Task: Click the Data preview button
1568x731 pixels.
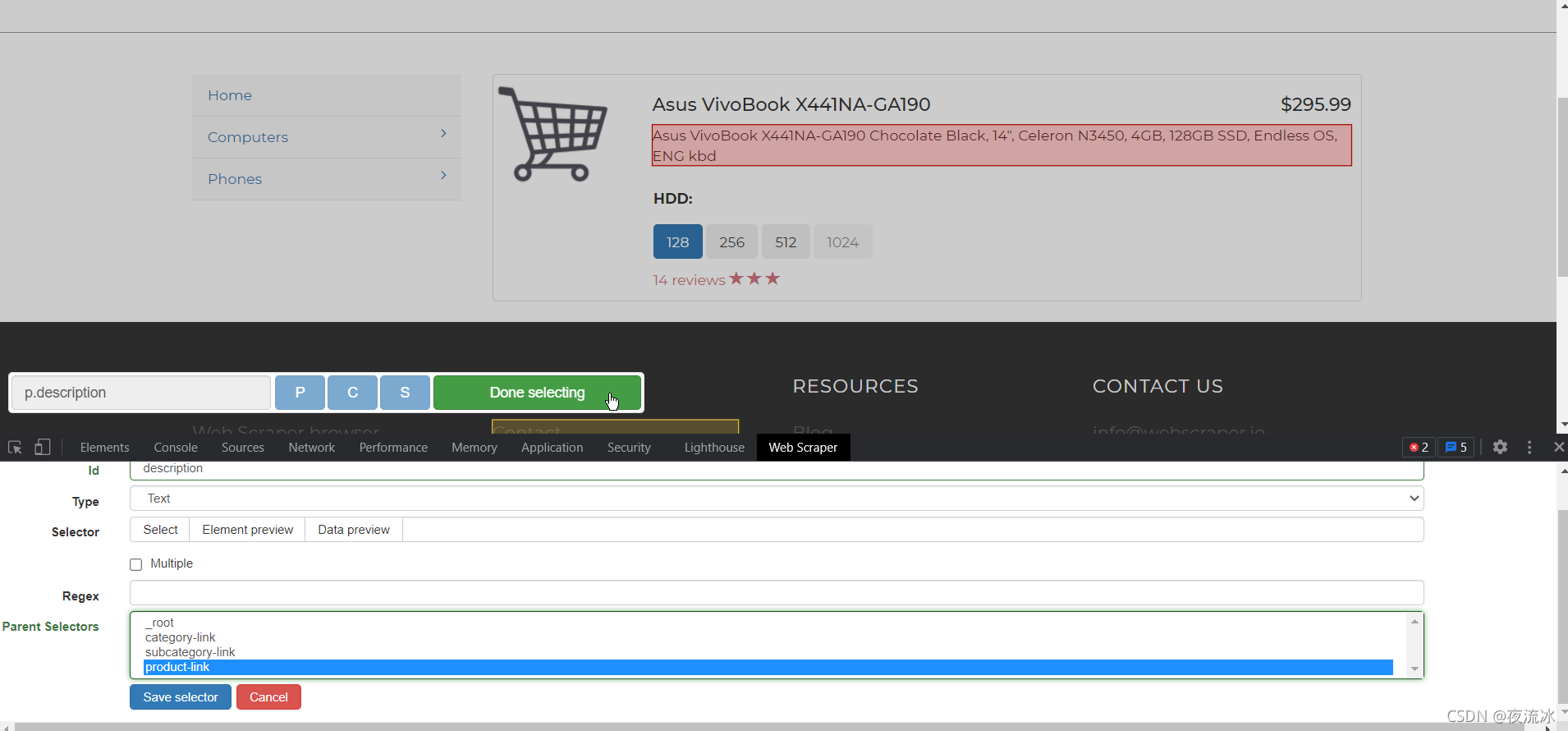Action: click(354, 530)
